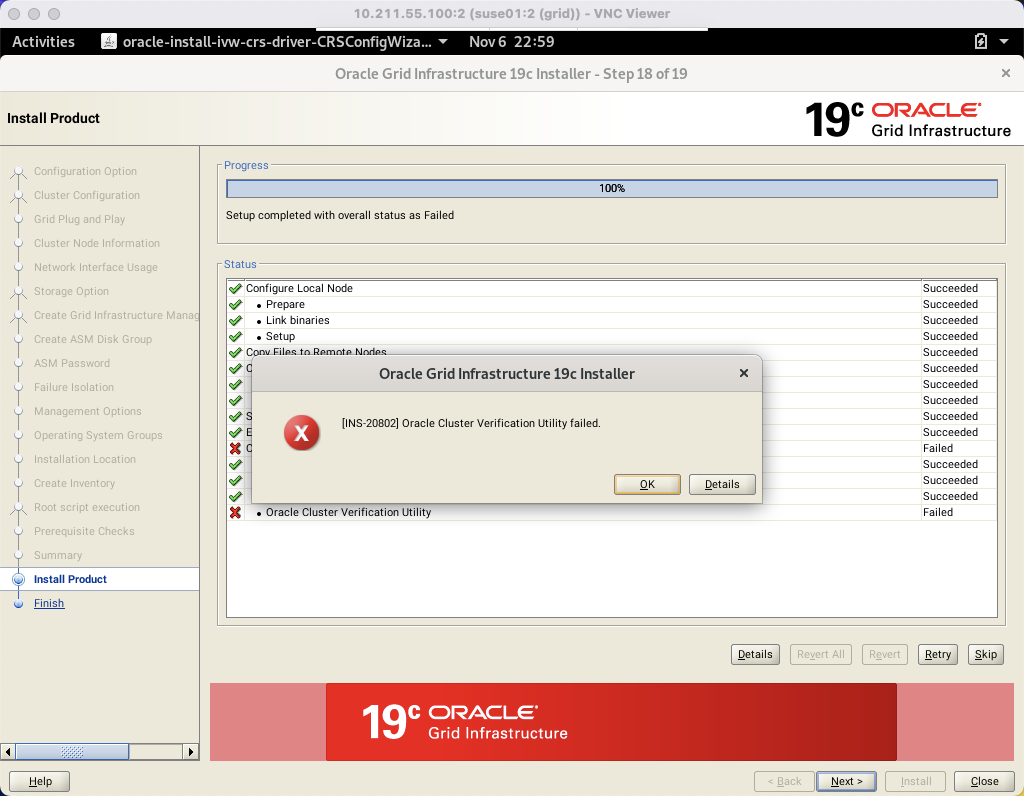Click the sidebar scrollbar left arrow
This screenshot has height=796, width=1024.
[8, 752]
